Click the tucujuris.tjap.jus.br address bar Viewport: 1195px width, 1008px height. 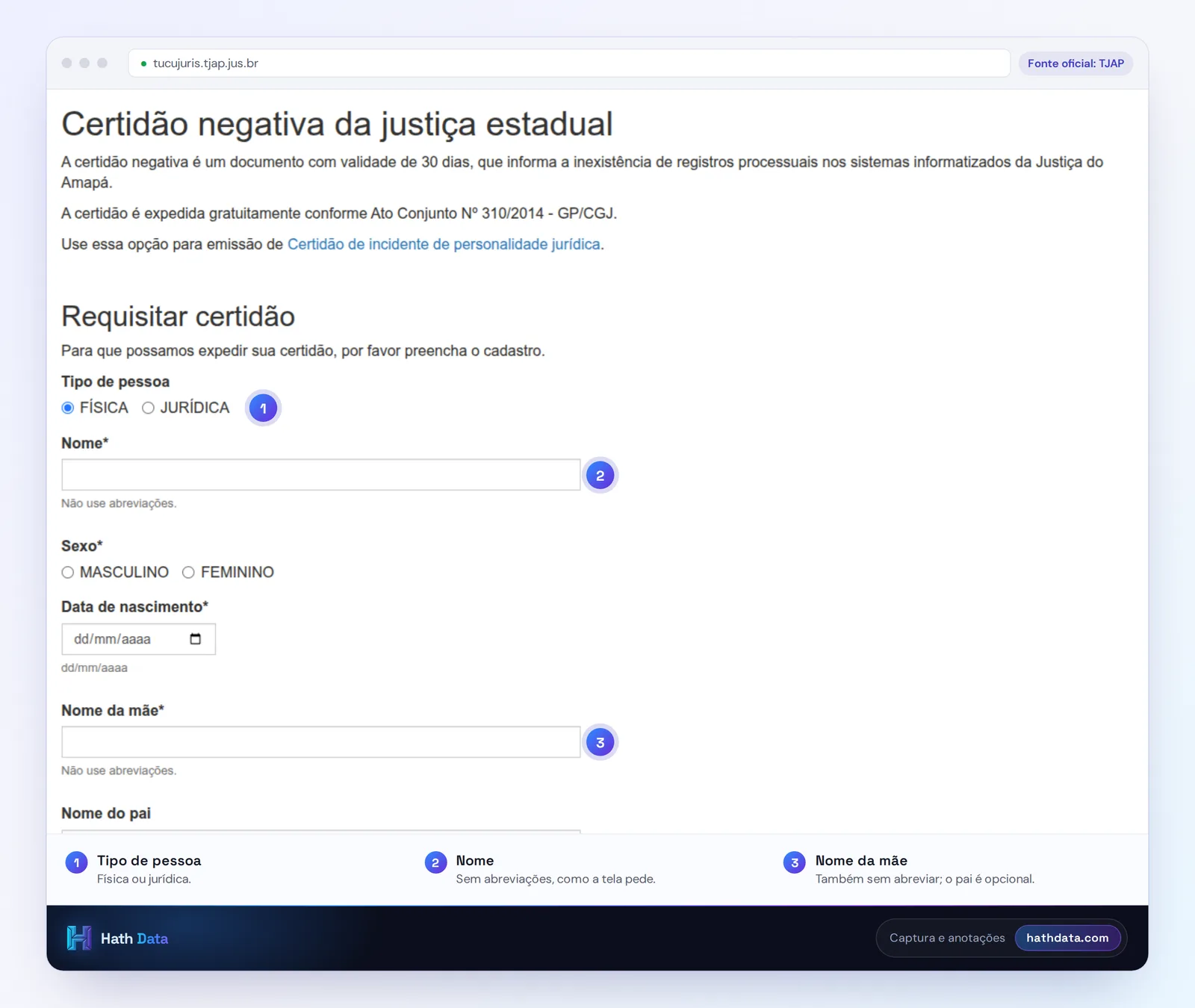coord(569,63)
